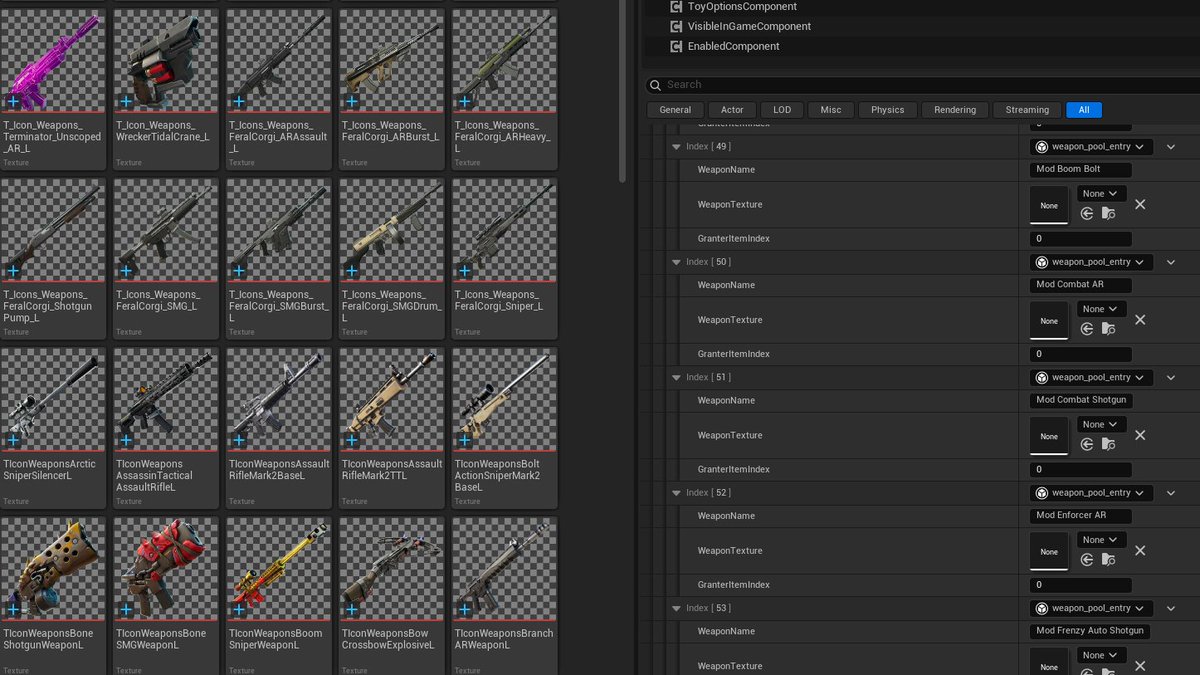1200x675 pixels.
Task: Select TIconWeaponsBoomSniperWeaponL texture
Action: [278, 596]
